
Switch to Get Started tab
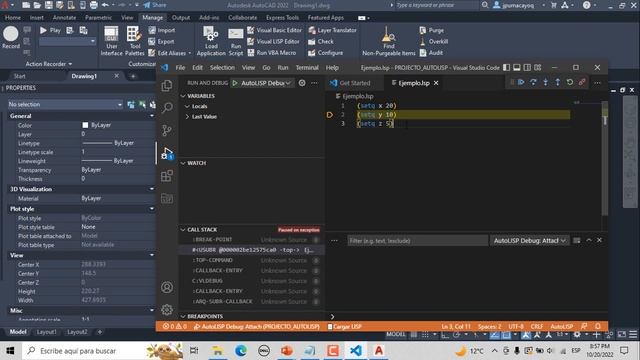354,83
